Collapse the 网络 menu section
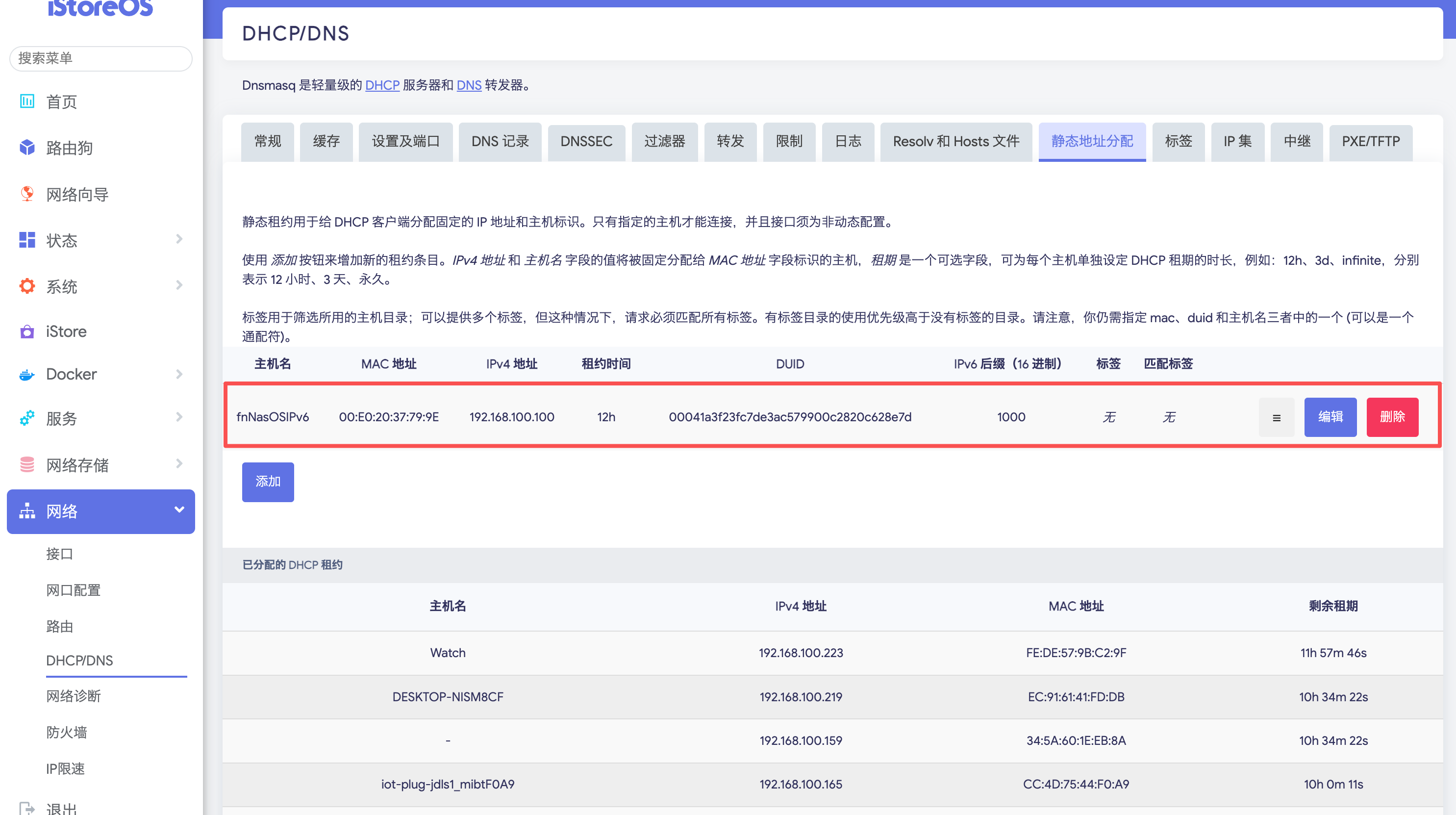This screenshot has width=1456, height=815. (x=179, y=510)
